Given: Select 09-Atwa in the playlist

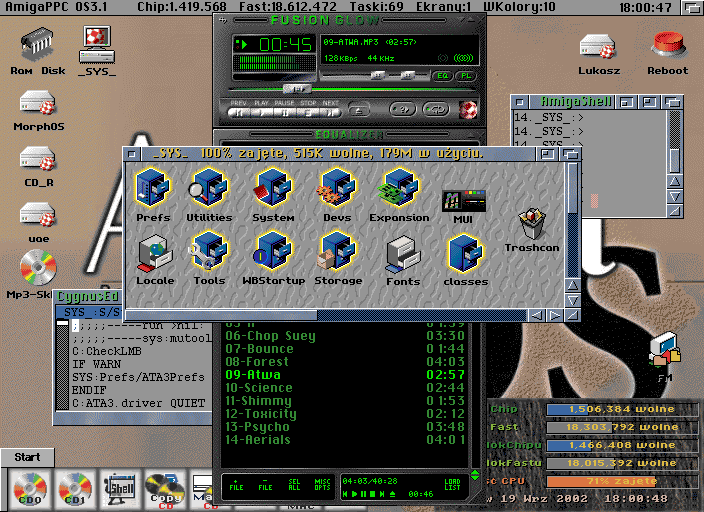Looking at the screenshot, I should click(345, 375).
